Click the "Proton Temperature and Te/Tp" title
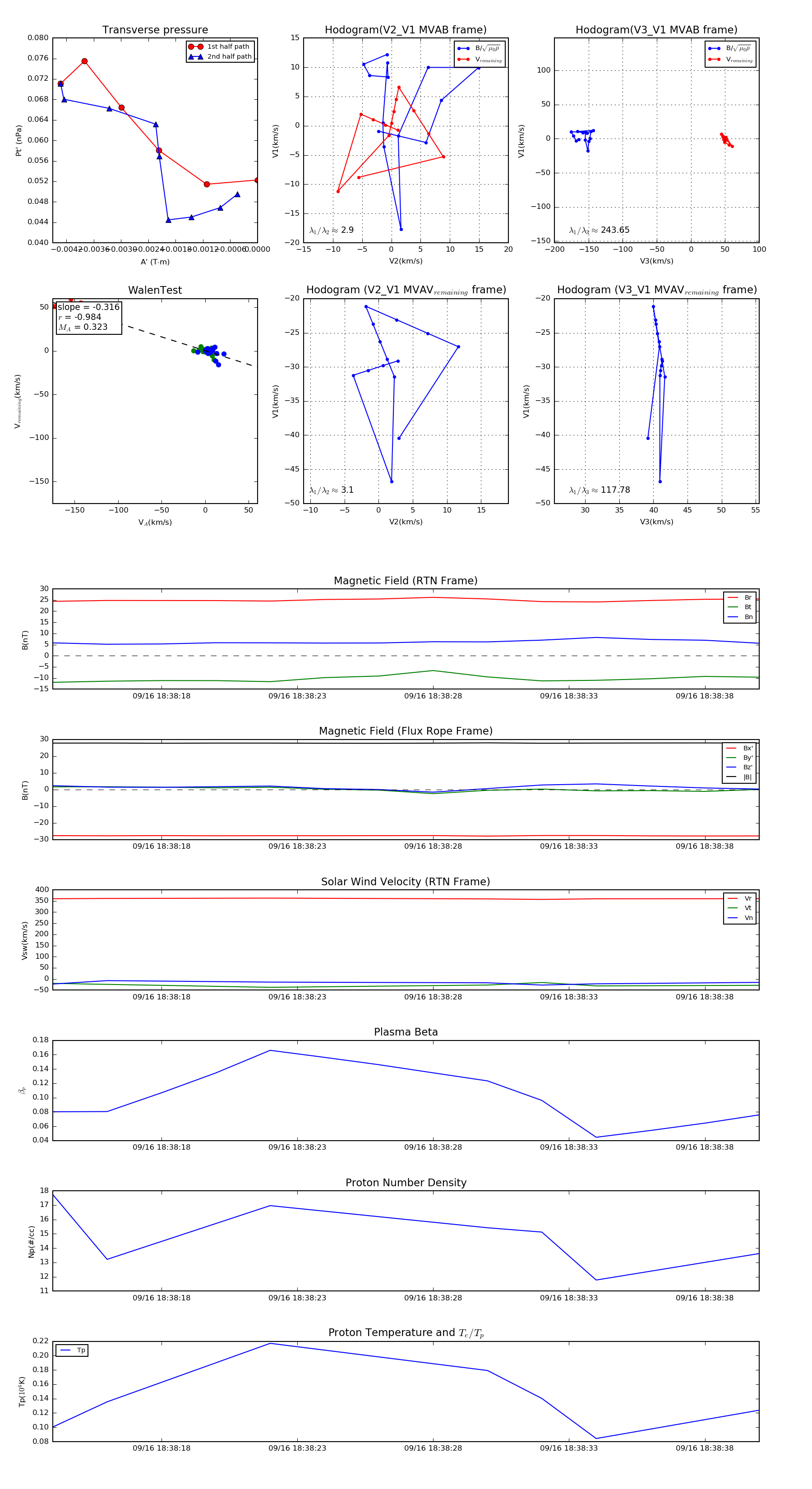Screen dimensions: 812x1489 click(x=406, y=1333)
